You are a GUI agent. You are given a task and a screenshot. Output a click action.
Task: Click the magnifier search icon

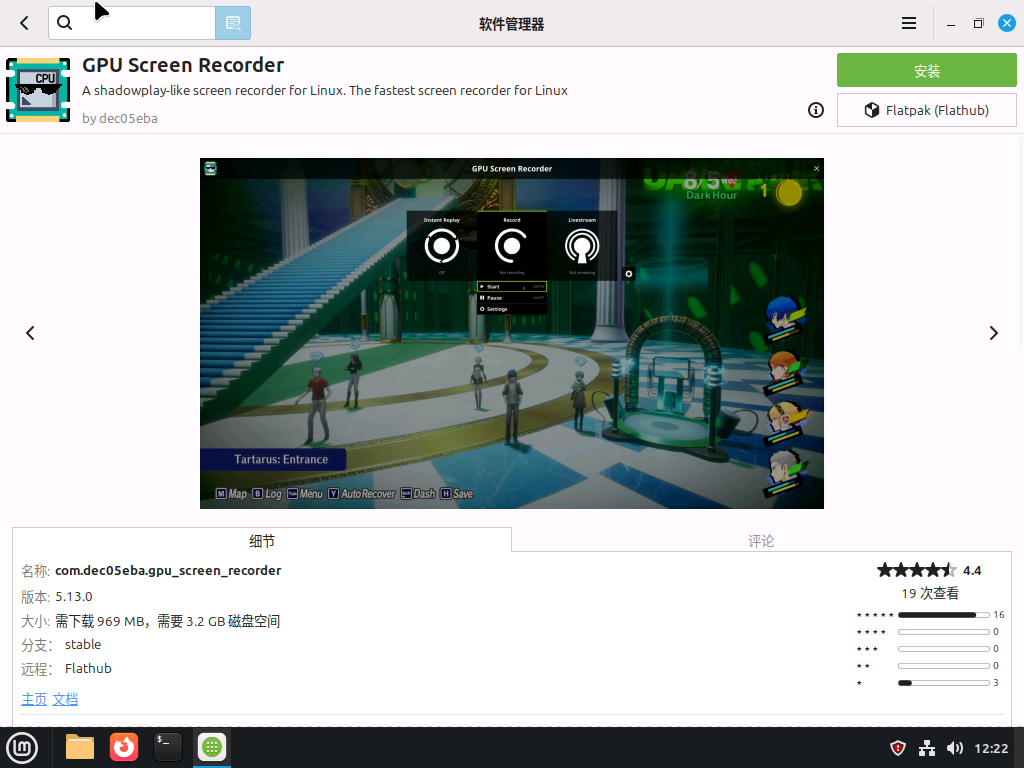64,23
